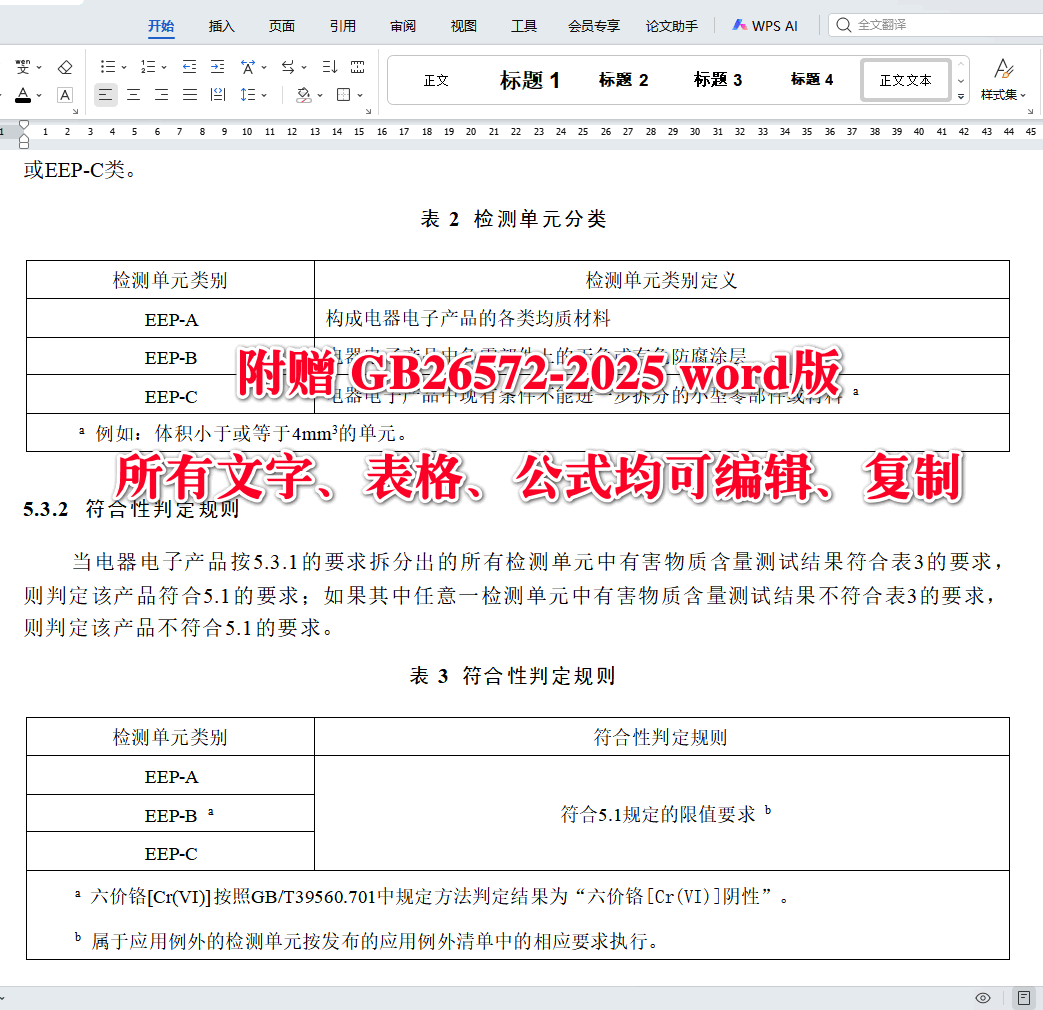Open the 页面 tab
The height and width of the screenshot is (1010, 1043).
[282, 26]
